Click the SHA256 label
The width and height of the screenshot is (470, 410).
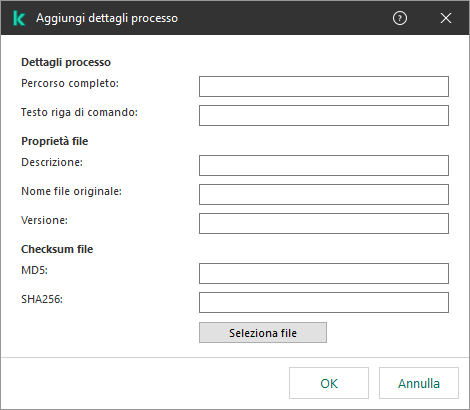(42, 299)
